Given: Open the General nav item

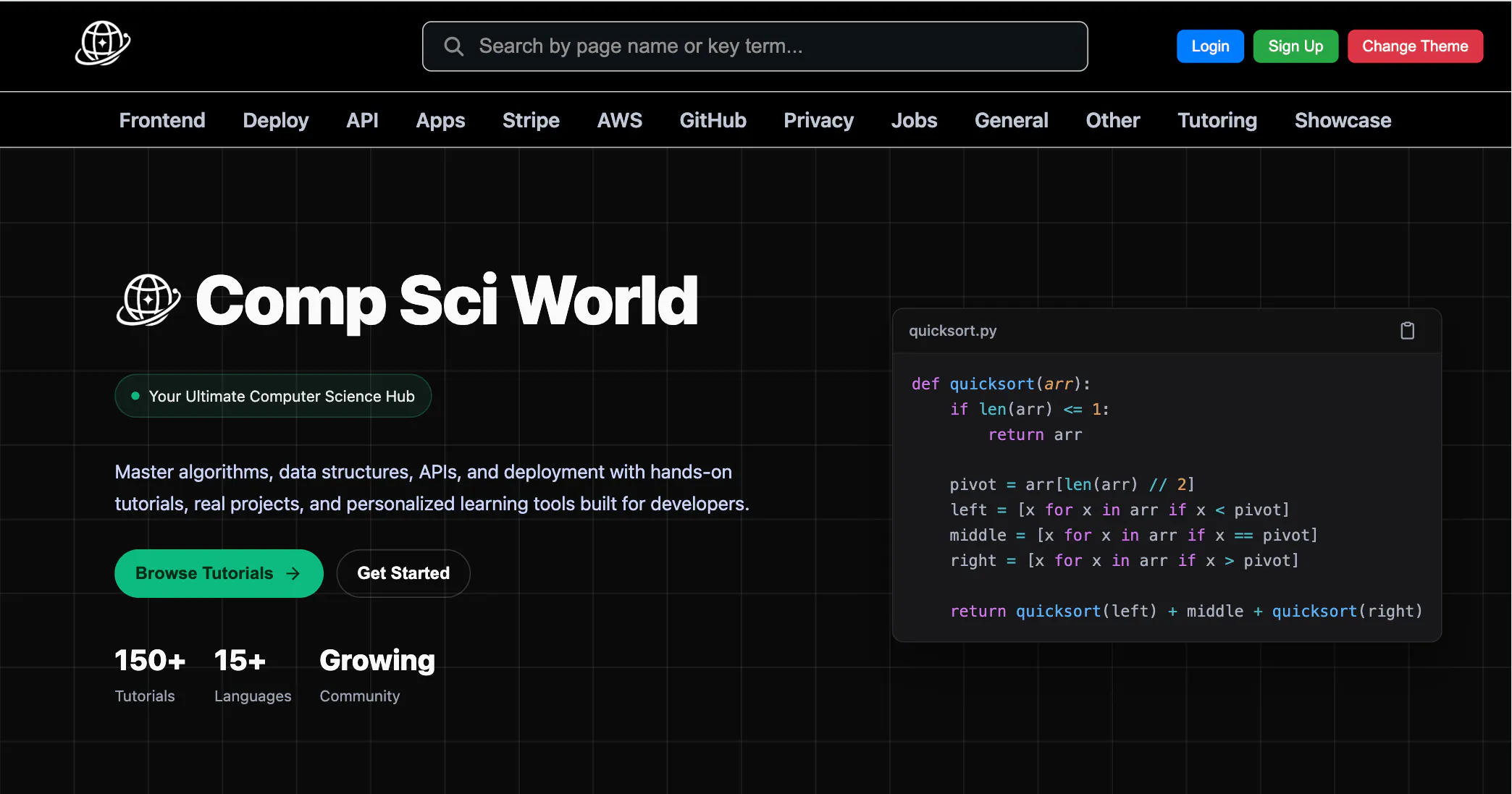Looking at the screenshot, I should (x=1011, y=120).
